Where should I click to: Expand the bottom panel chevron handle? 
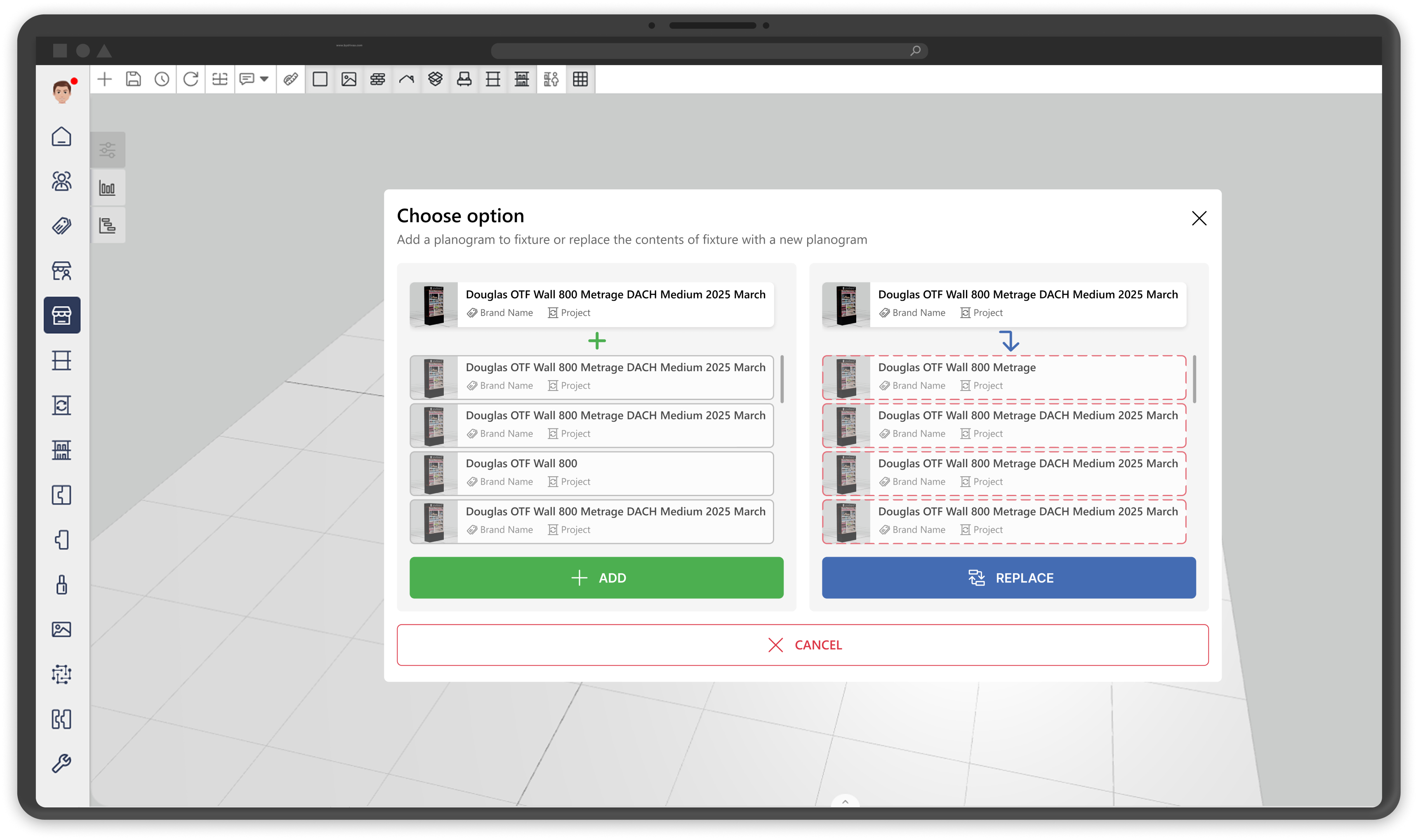pos(845,801)
